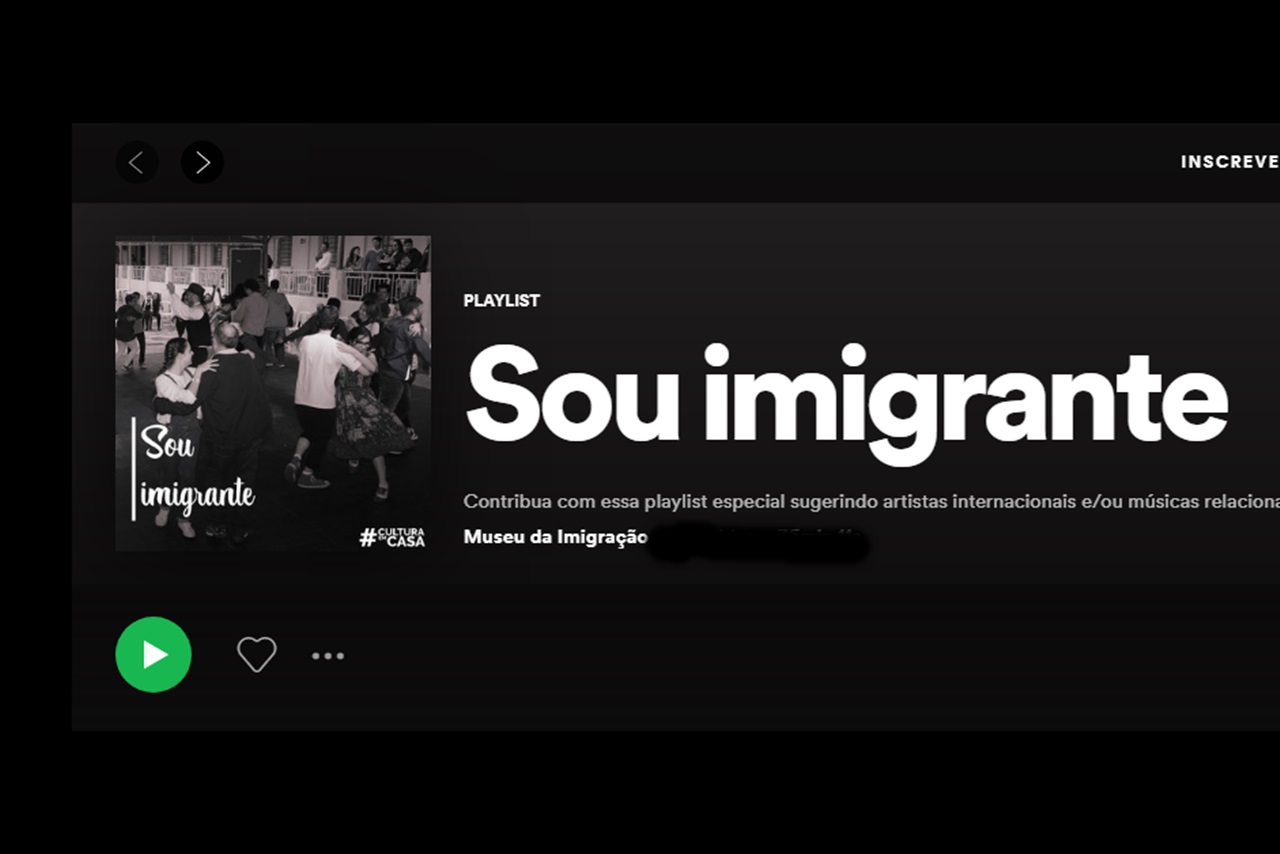Save playlist to library via heart outline
This screenshot has width=1280, height=854.
click(256, 655)
